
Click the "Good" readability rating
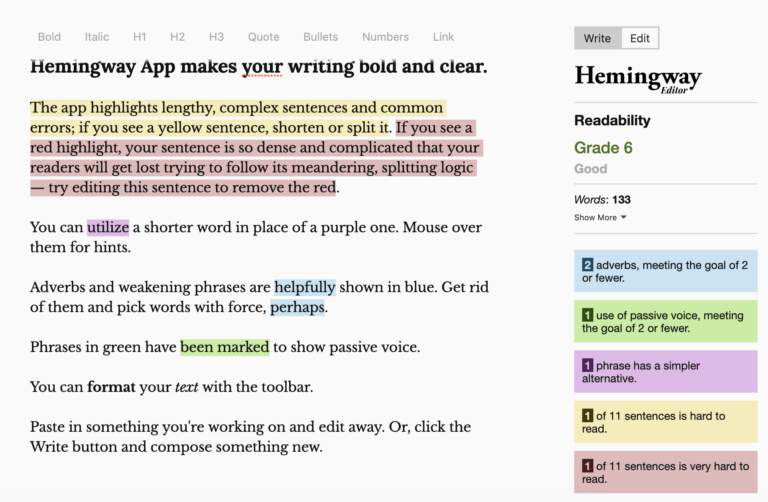(x=591, y=169)
